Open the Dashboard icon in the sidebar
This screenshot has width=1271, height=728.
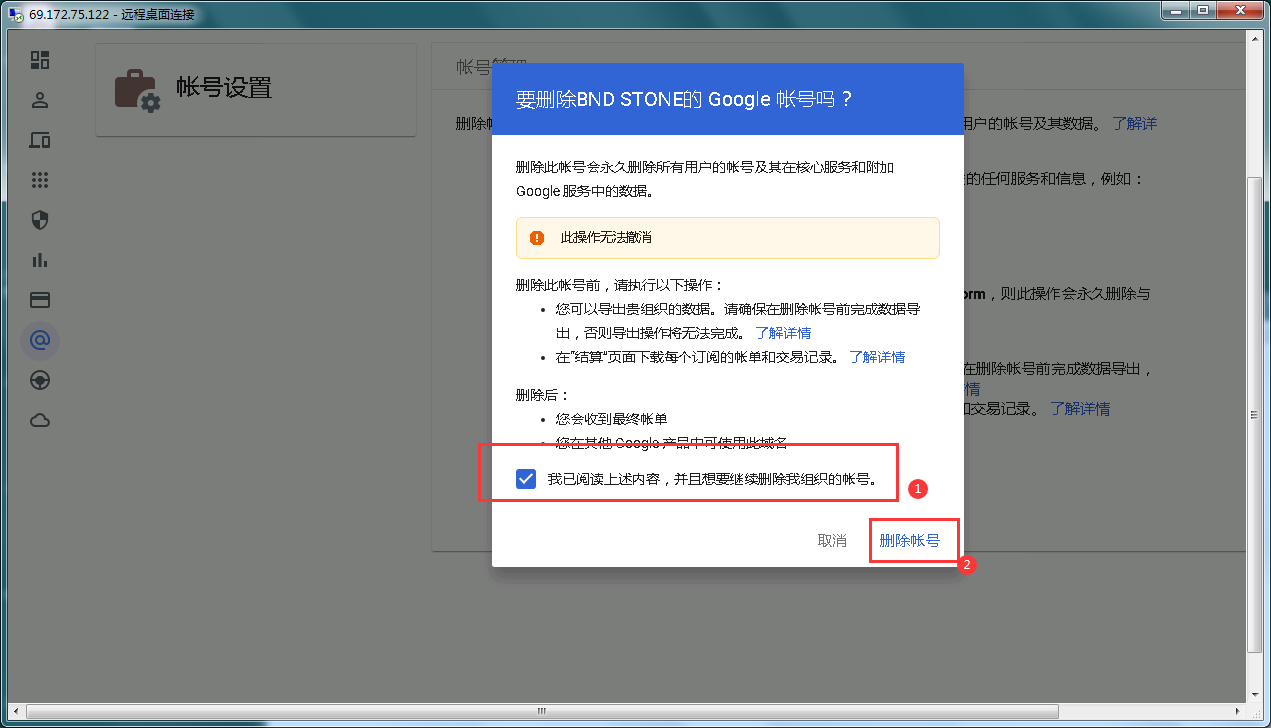tap(40, 60)
